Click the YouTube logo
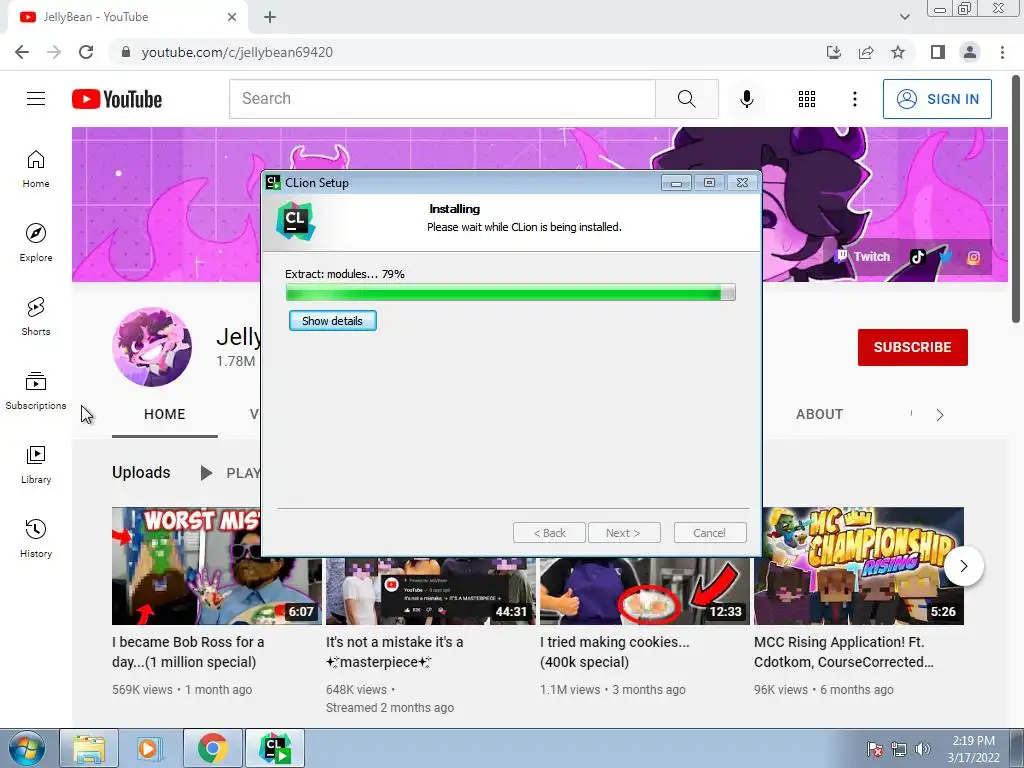Screen dimensions: 1024x768 (x=117, y=99)
